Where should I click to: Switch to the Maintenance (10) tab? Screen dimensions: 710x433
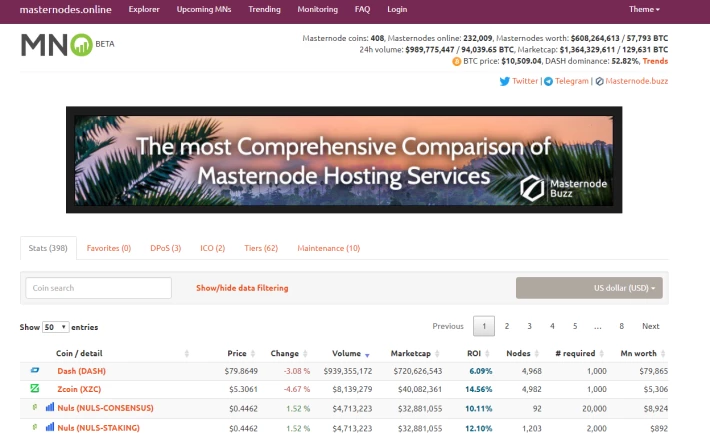pos(329,248)
